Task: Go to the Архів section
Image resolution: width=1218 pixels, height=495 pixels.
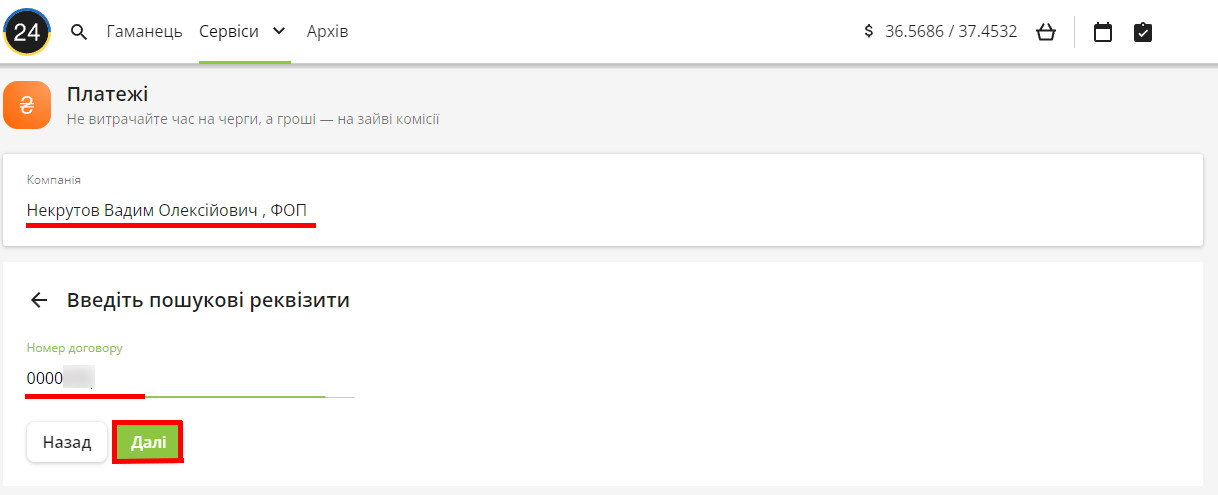Action: [327, 32]
